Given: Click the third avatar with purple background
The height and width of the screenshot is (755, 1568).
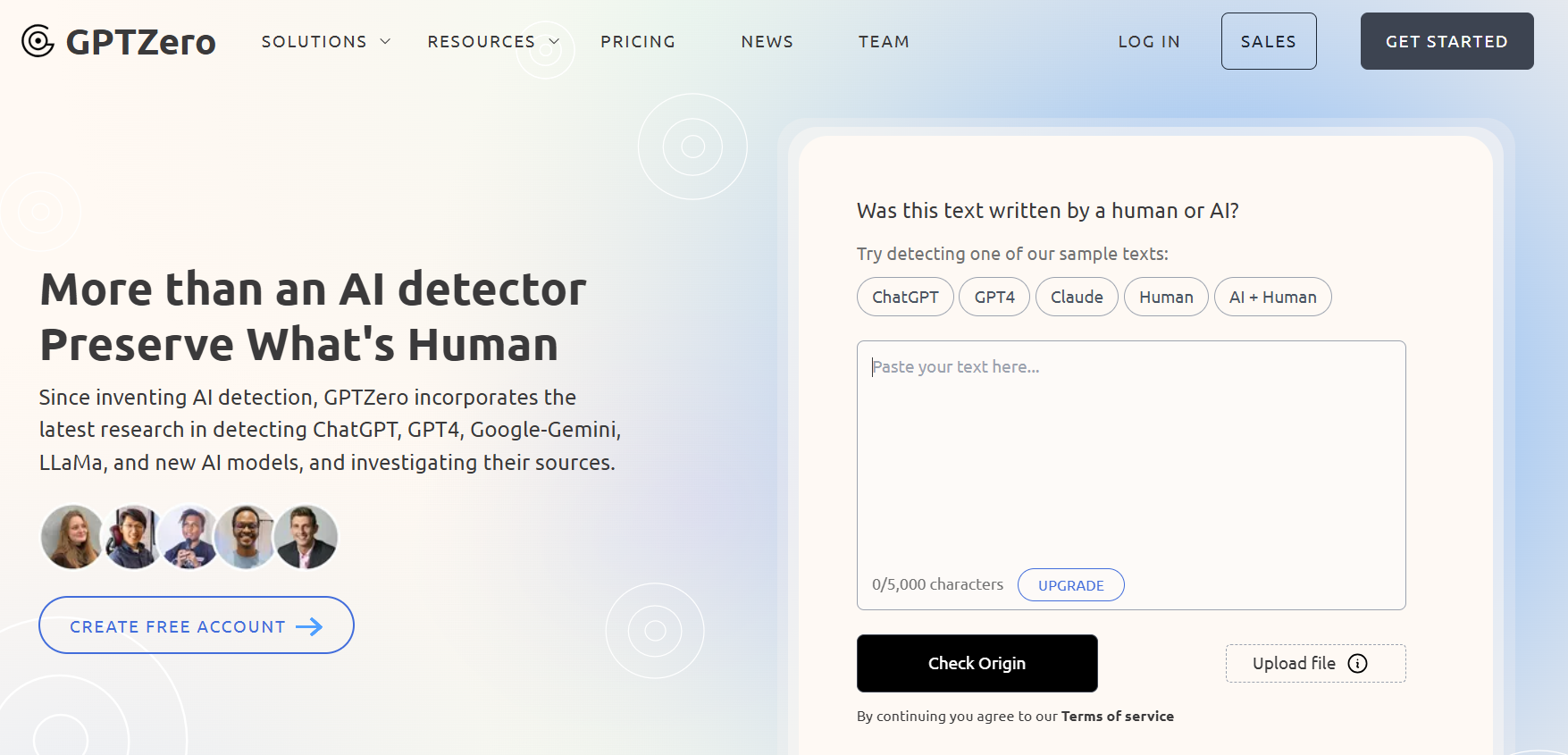Looking at the screenshot, I should [x=189, y=537].
